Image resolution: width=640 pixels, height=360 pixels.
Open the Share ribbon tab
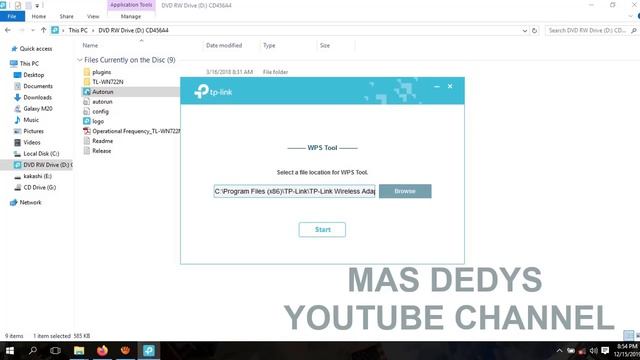[67, 16]
